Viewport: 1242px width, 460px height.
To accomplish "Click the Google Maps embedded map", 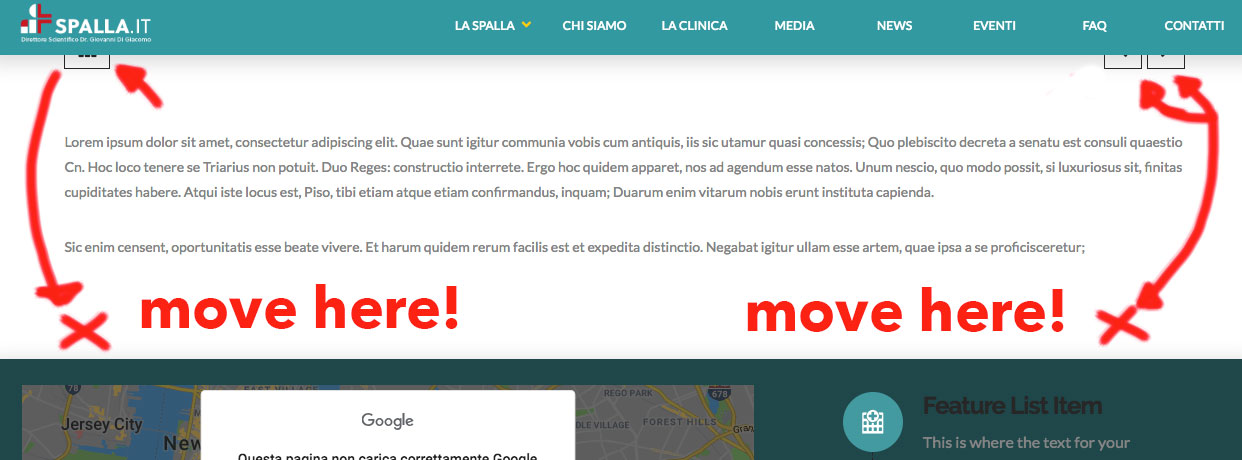I will coord(388,422).
